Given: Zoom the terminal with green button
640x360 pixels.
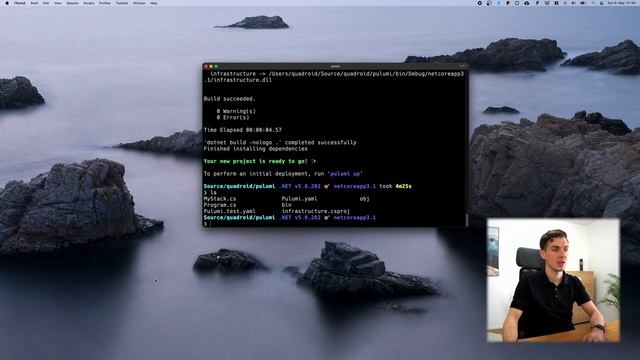Looking at the screenshot, I should click(x=216, y=66).
